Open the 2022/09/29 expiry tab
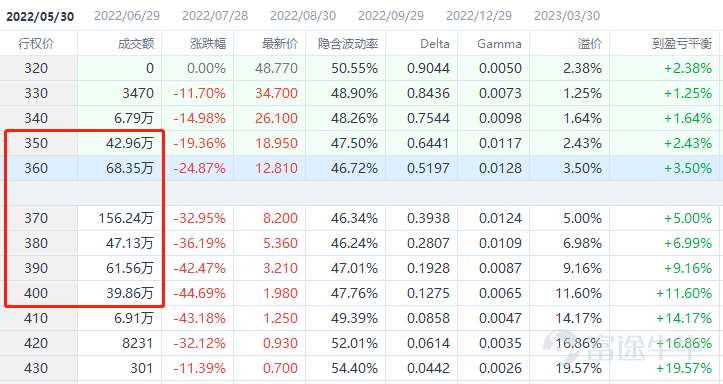Image resolution: width=723 pixels, height=384 pixels. click(x=391, y=16)
